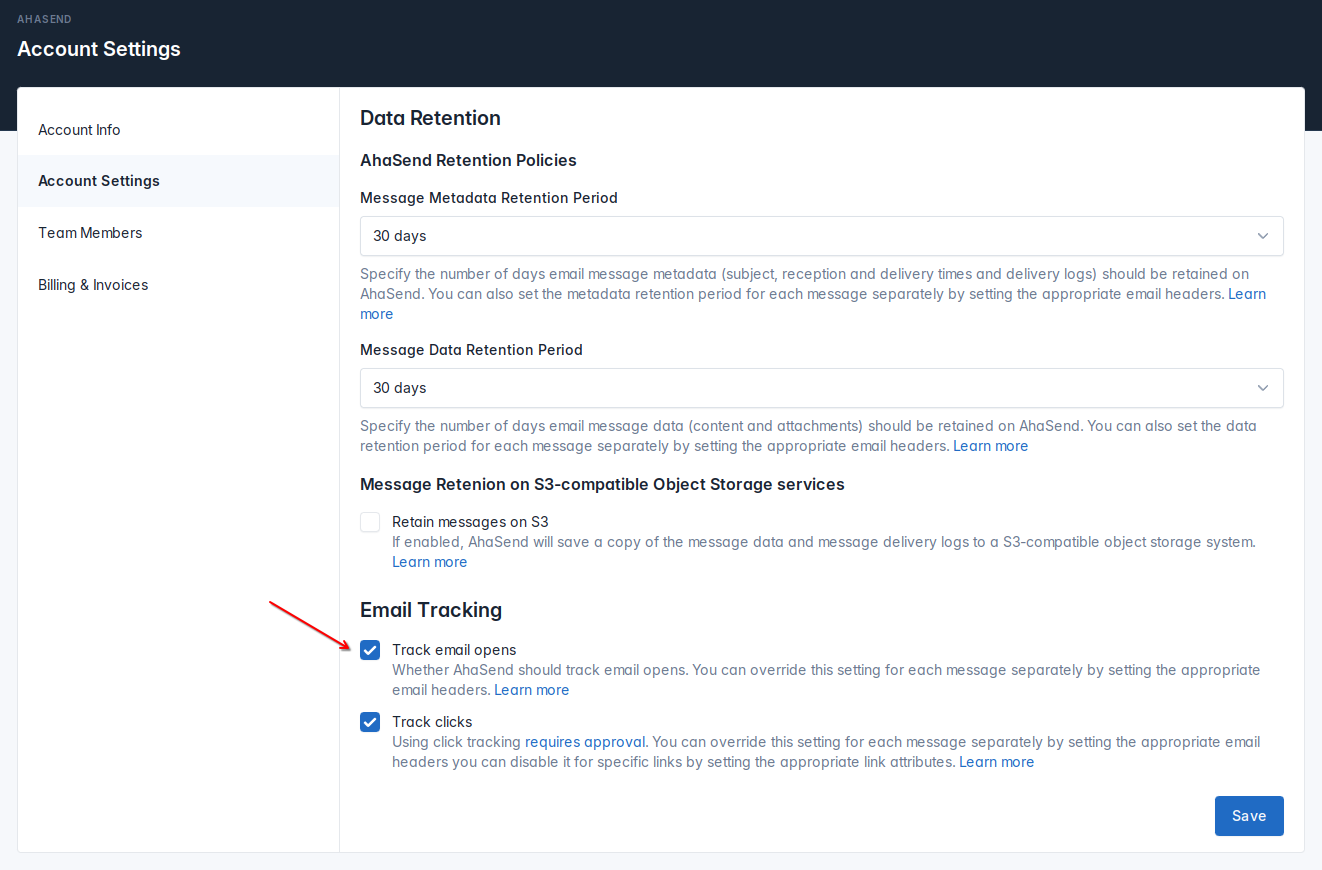Uncheck the Track email opens checkbox

pyautogui.click(x=370, y=650)
